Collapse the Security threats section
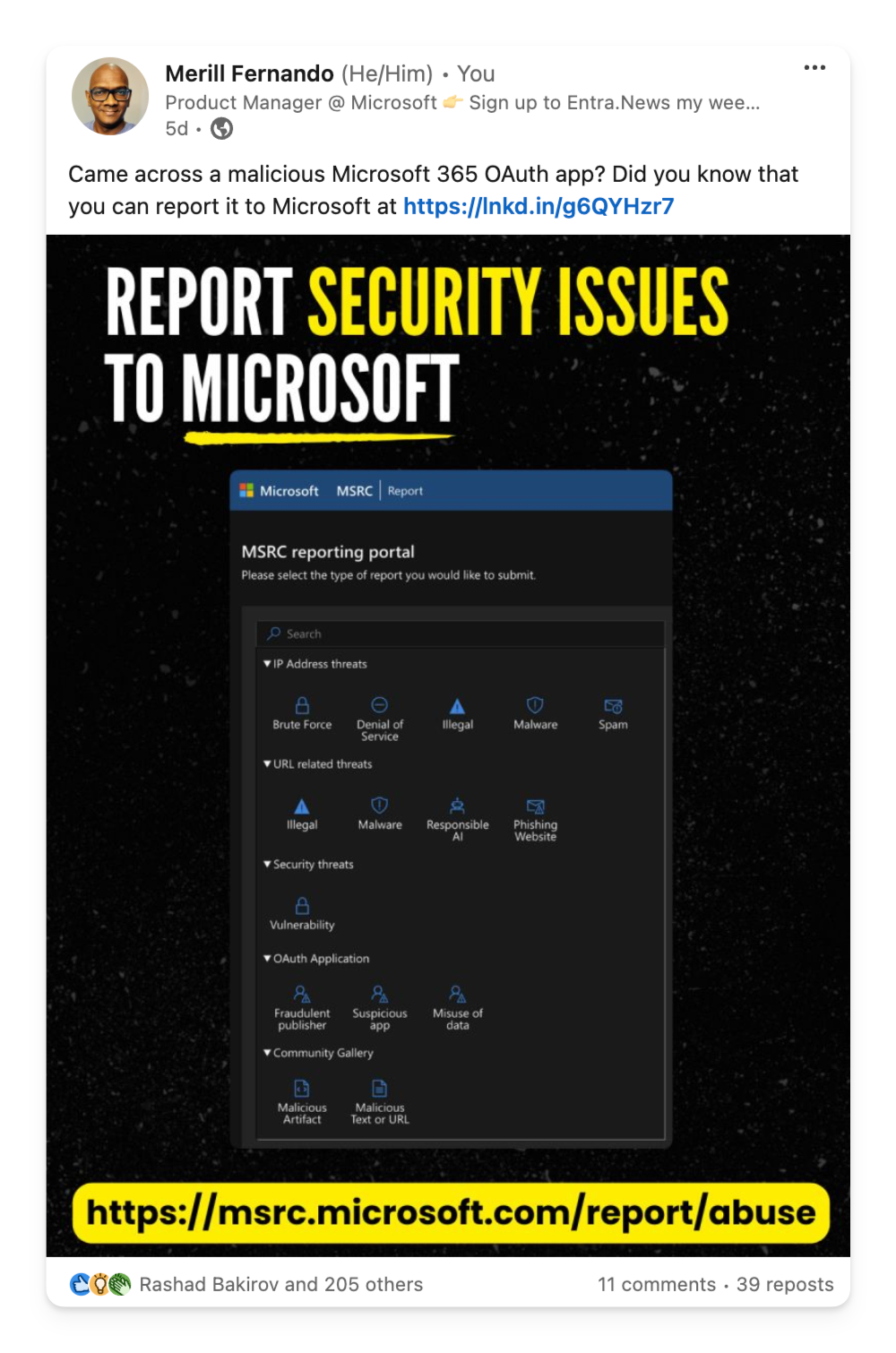 click(x=308, y=865)
